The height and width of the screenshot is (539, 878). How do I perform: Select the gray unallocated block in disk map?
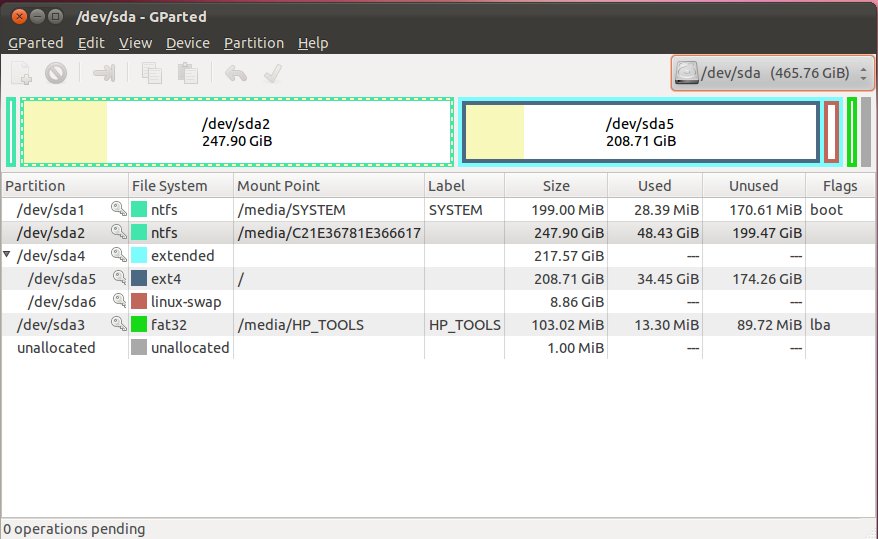[866, 132]
